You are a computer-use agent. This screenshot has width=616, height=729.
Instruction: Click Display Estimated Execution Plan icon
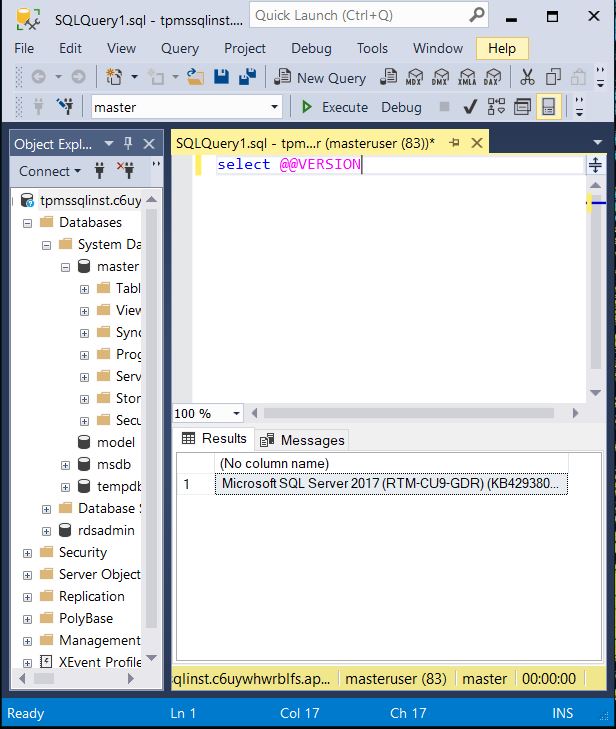click(x=496, y=107)
